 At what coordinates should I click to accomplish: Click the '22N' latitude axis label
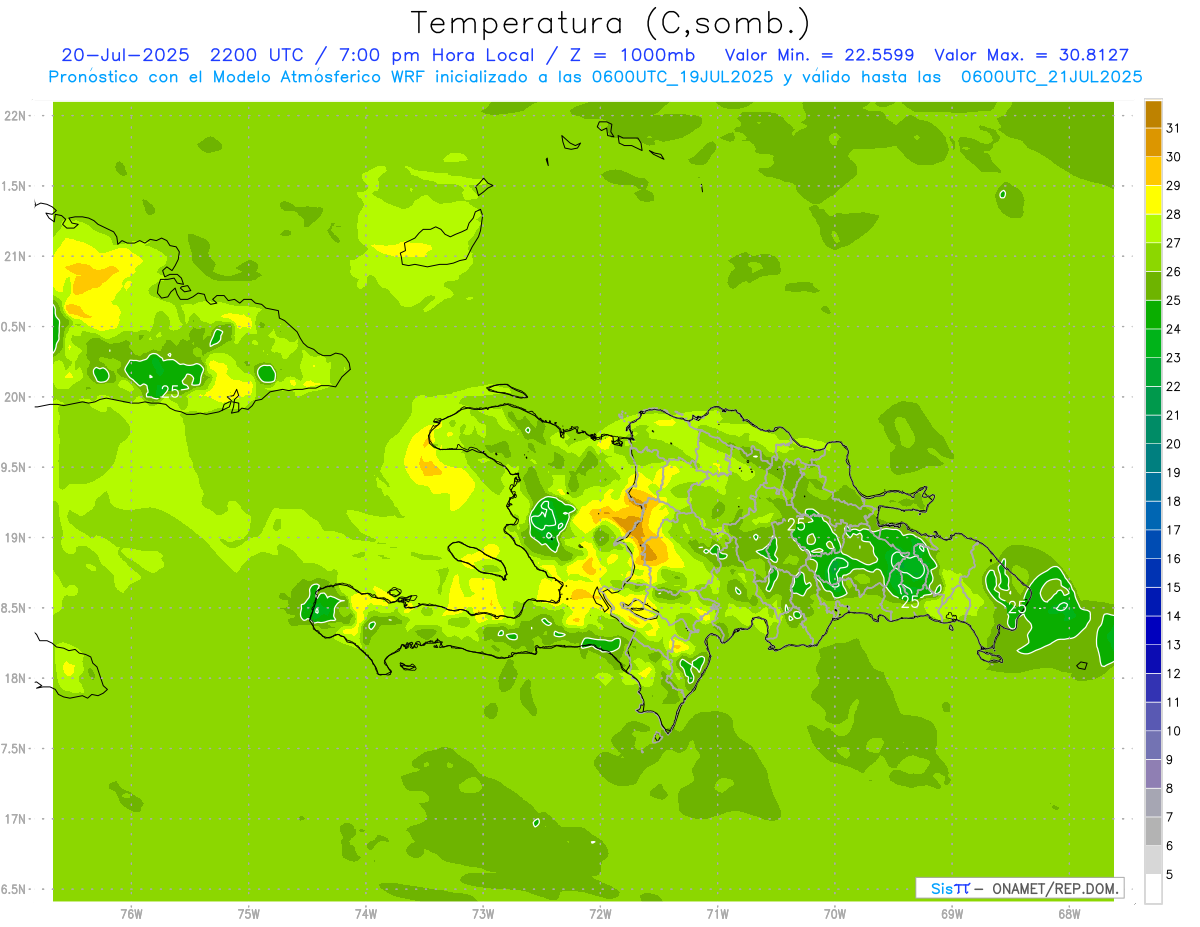coord(16,116)
